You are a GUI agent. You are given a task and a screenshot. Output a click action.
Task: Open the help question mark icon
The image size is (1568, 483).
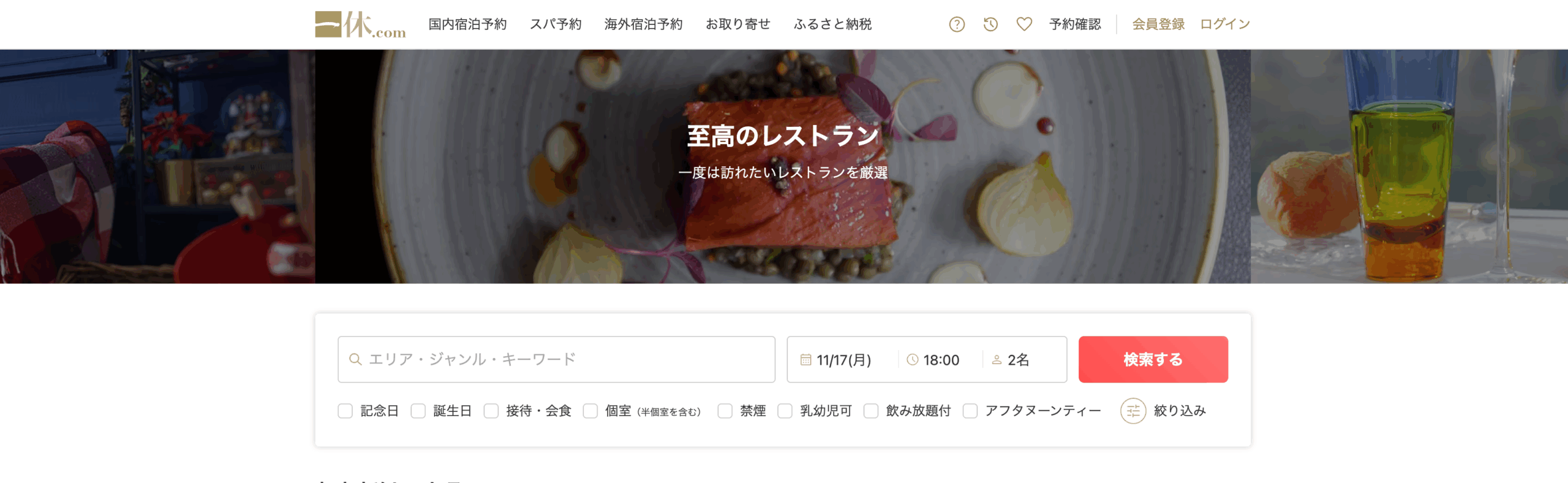click(x=957, y=25)
